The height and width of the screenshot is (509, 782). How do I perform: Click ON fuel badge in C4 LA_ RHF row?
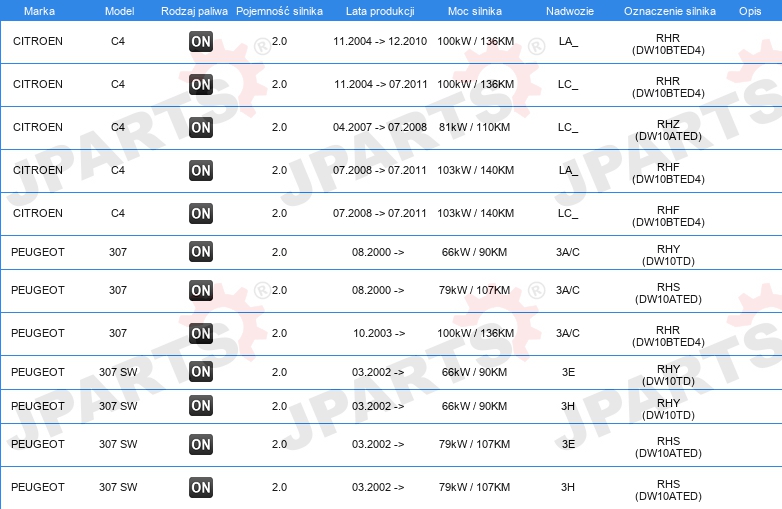(201, 170)
